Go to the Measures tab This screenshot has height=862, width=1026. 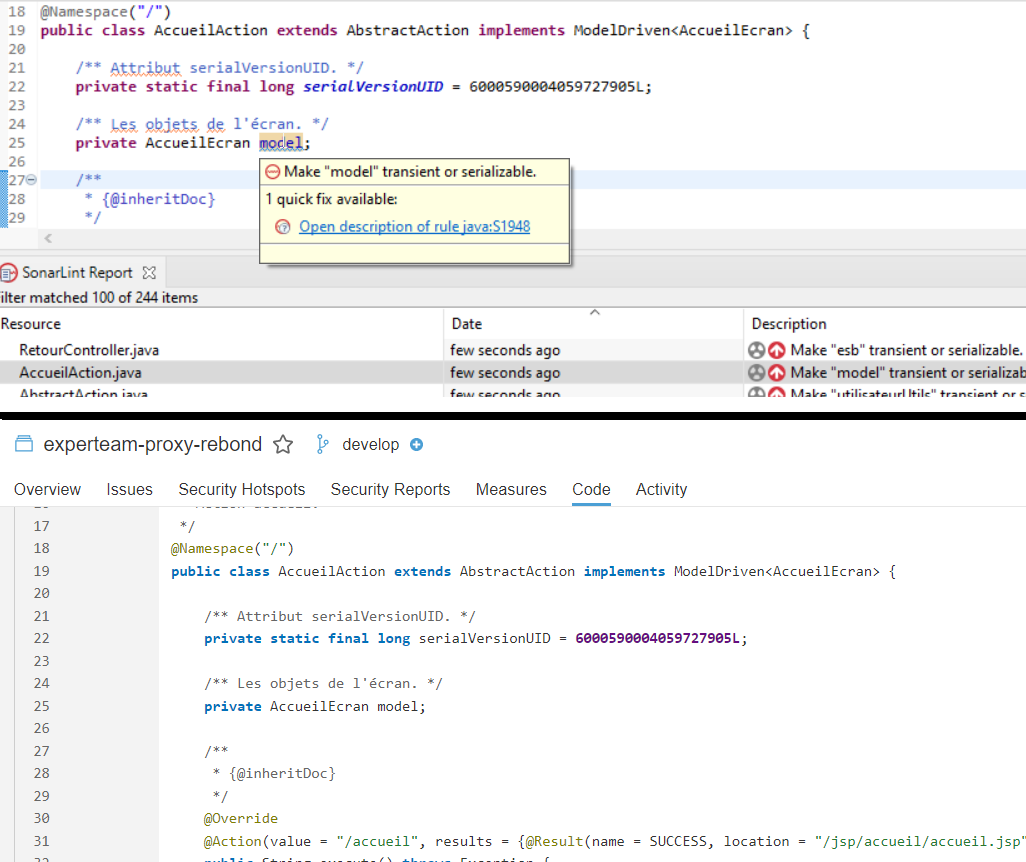511,490
